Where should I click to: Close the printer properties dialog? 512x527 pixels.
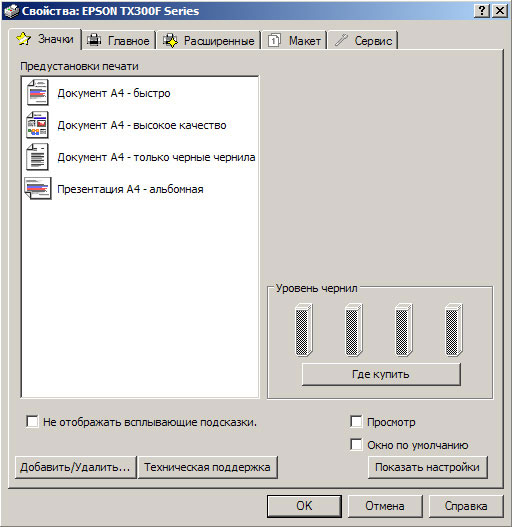click(500, 11)
